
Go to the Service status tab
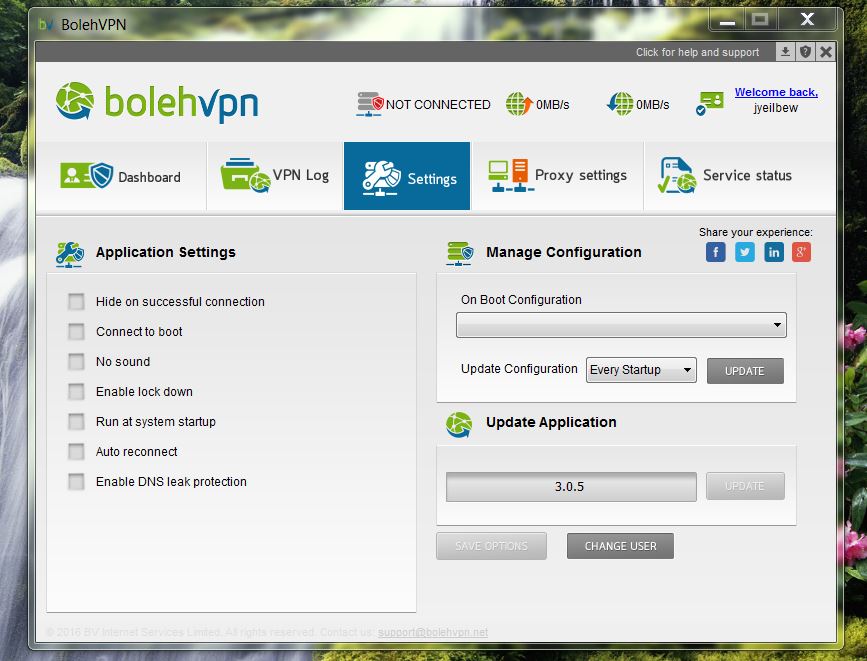pos(740,176)
